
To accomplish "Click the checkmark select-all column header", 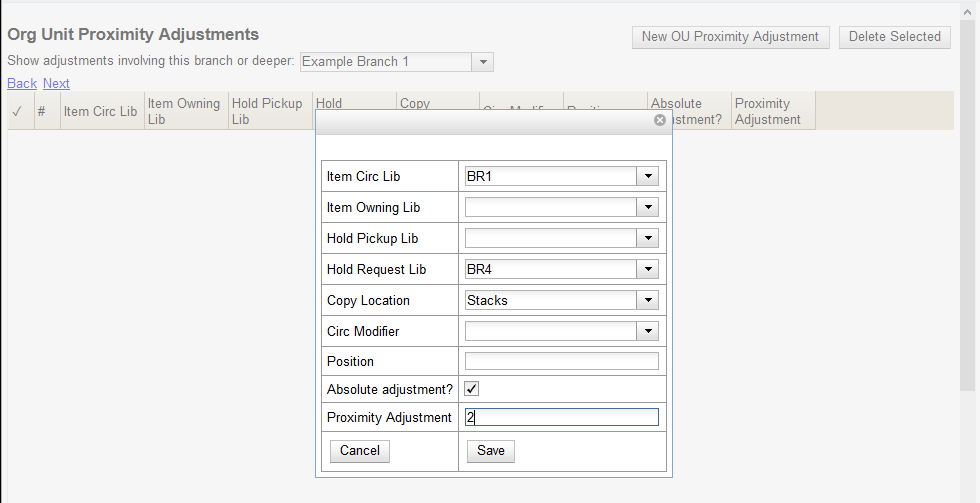I will pyautogui.click(x=17, y=111).
